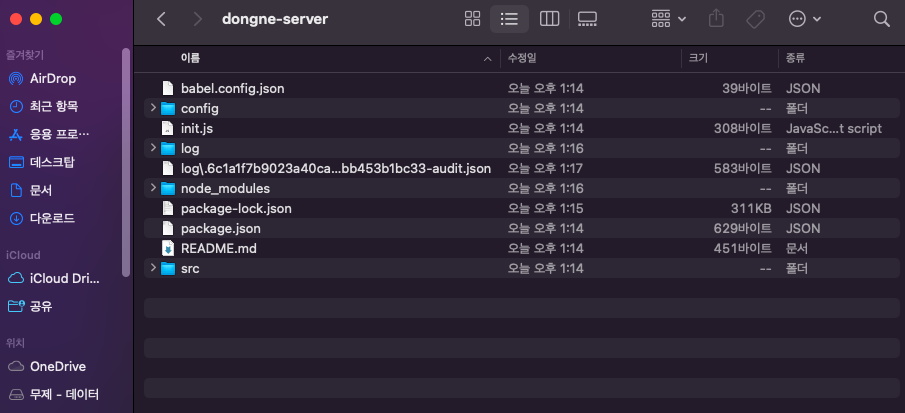Open 공유 shared folder in sidebar
The image size is (905, 413).
[41, 306]
